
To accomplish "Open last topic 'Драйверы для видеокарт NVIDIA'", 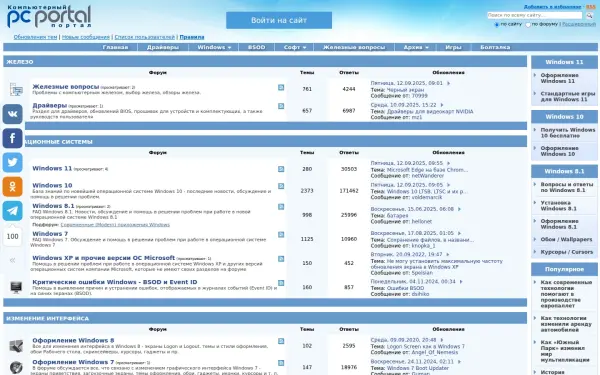I will [x=430, y=111].
